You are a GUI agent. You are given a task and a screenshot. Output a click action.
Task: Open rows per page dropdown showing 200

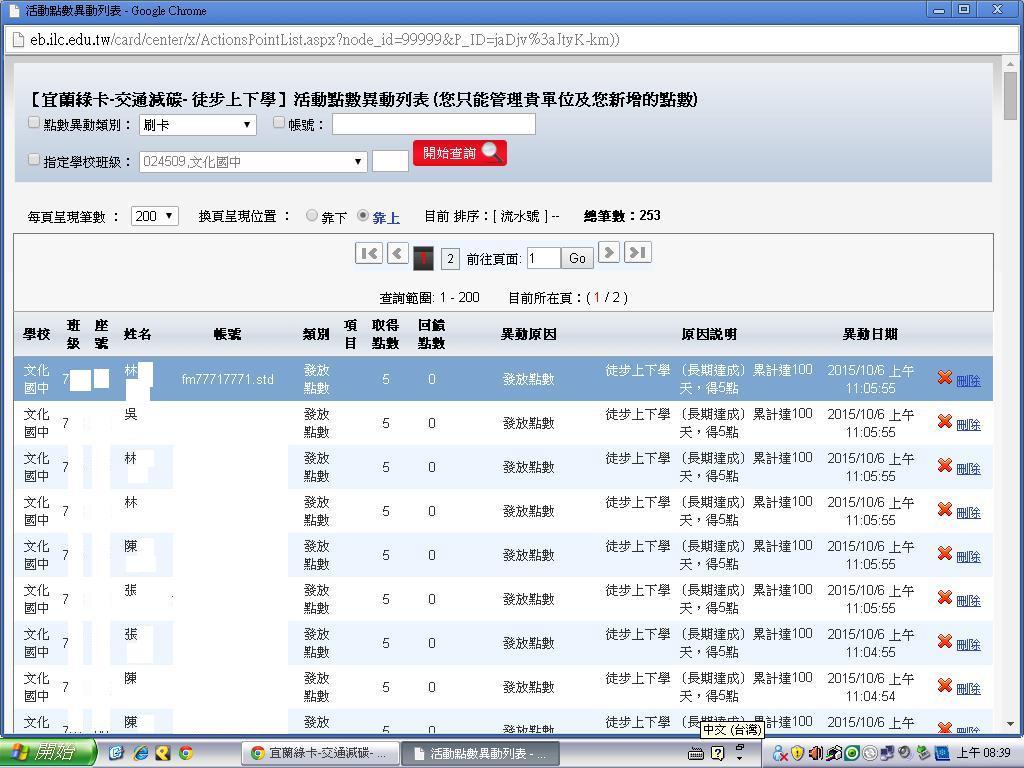pyautogui.click(x=154, y=216)
